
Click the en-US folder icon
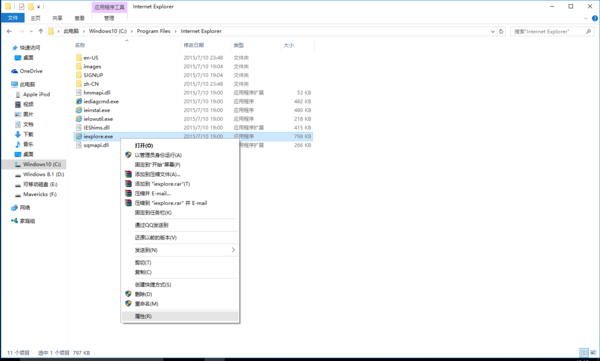(79, 57)
